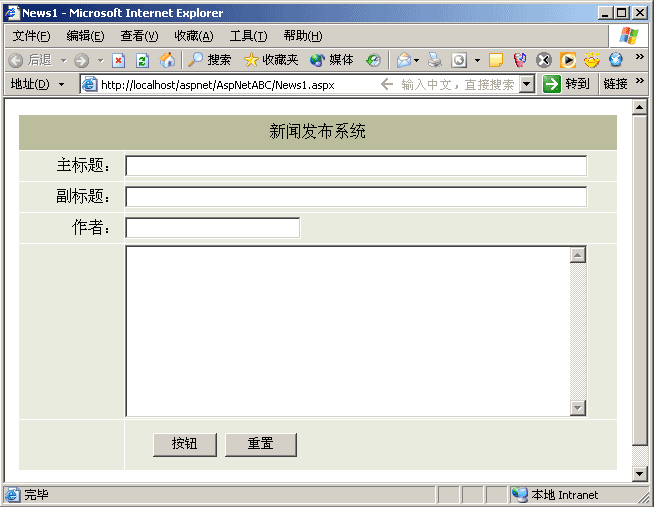Click the Chinese search hint back arrow
Image resolution: width=654 pixels, height=507 pixels.
tap(387, 85)
